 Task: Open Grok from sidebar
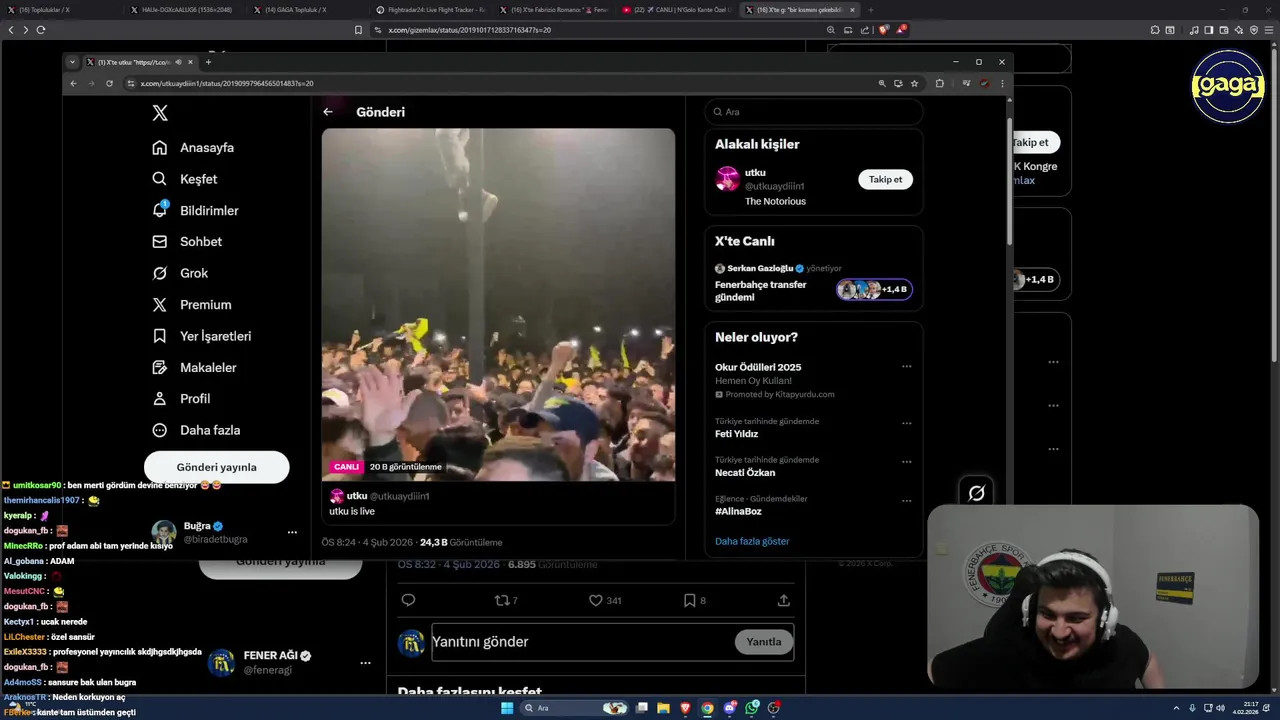pyautogui.click(x=180, y=273)
